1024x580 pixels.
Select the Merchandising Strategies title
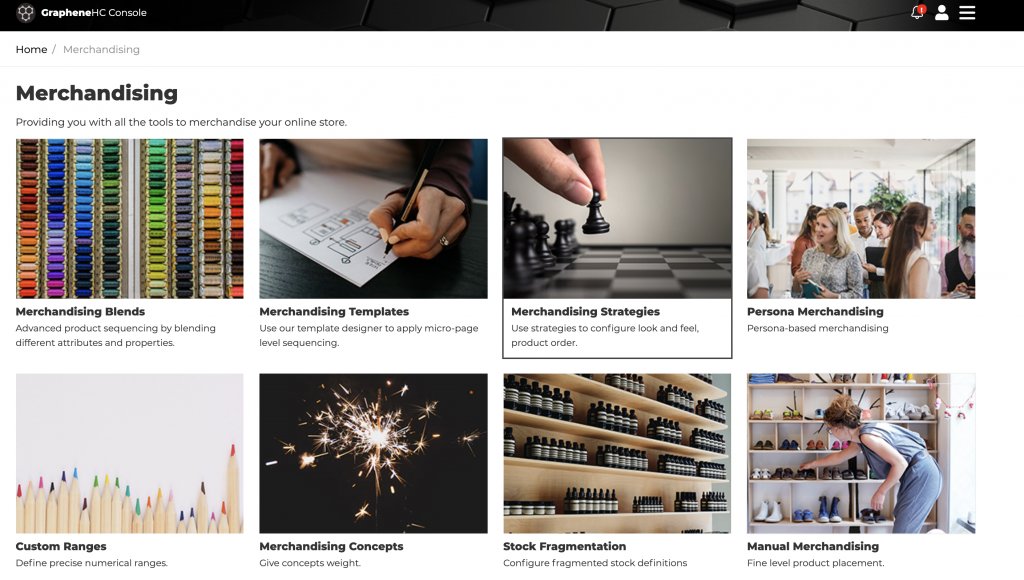click(585, 312)
